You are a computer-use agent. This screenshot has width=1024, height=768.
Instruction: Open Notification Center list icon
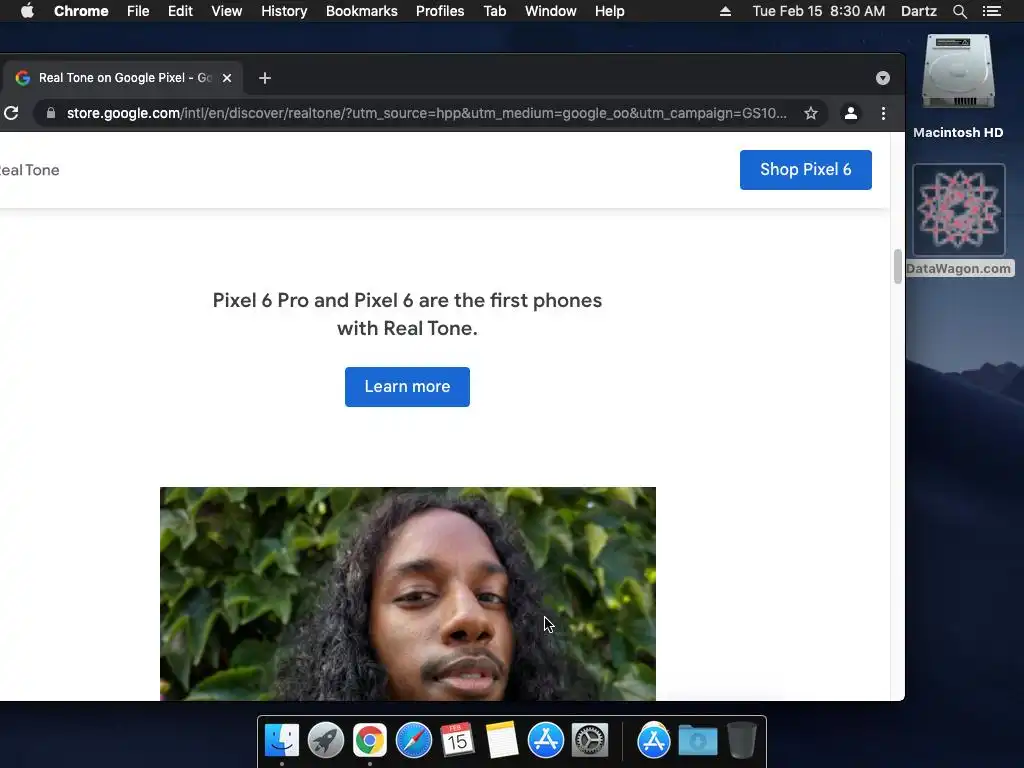tap(991, 11)
